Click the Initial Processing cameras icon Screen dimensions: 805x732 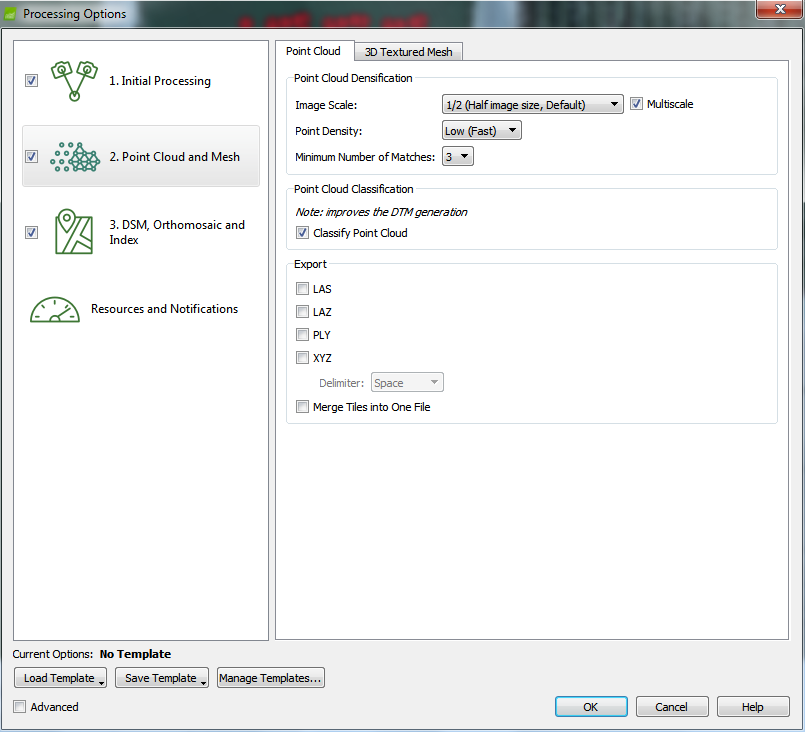tap(74, 81)
